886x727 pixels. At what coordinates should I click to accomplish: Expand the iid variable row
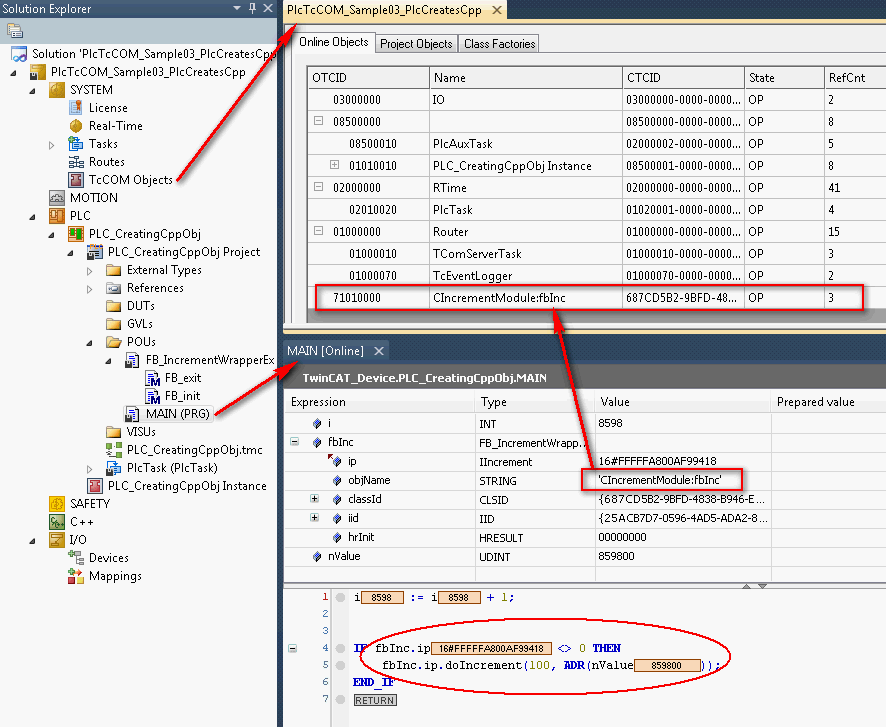coord(315,517)
